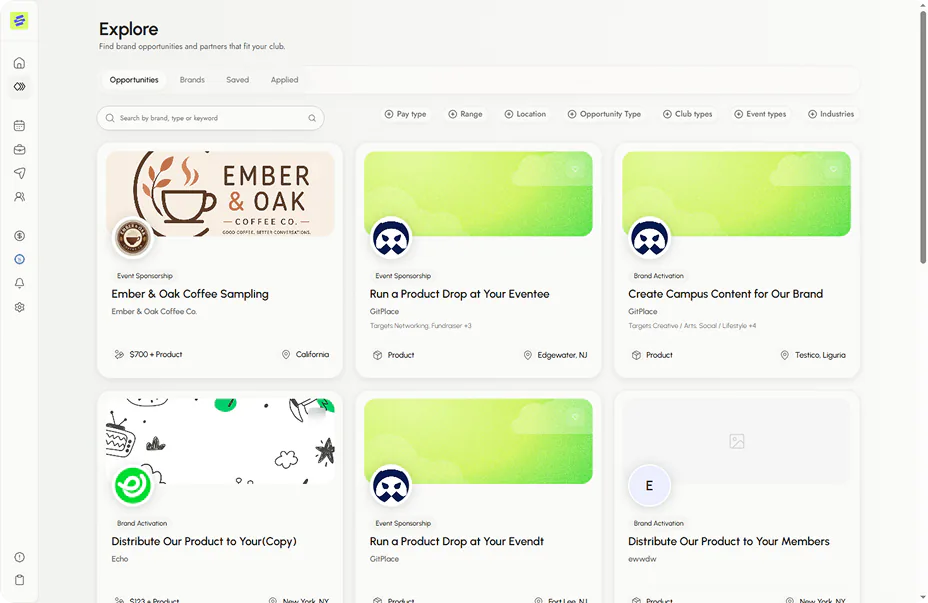The image size is (928, 603).
Task: Click the blue circular clock icon in the sidebar
Action: point(20,259)
